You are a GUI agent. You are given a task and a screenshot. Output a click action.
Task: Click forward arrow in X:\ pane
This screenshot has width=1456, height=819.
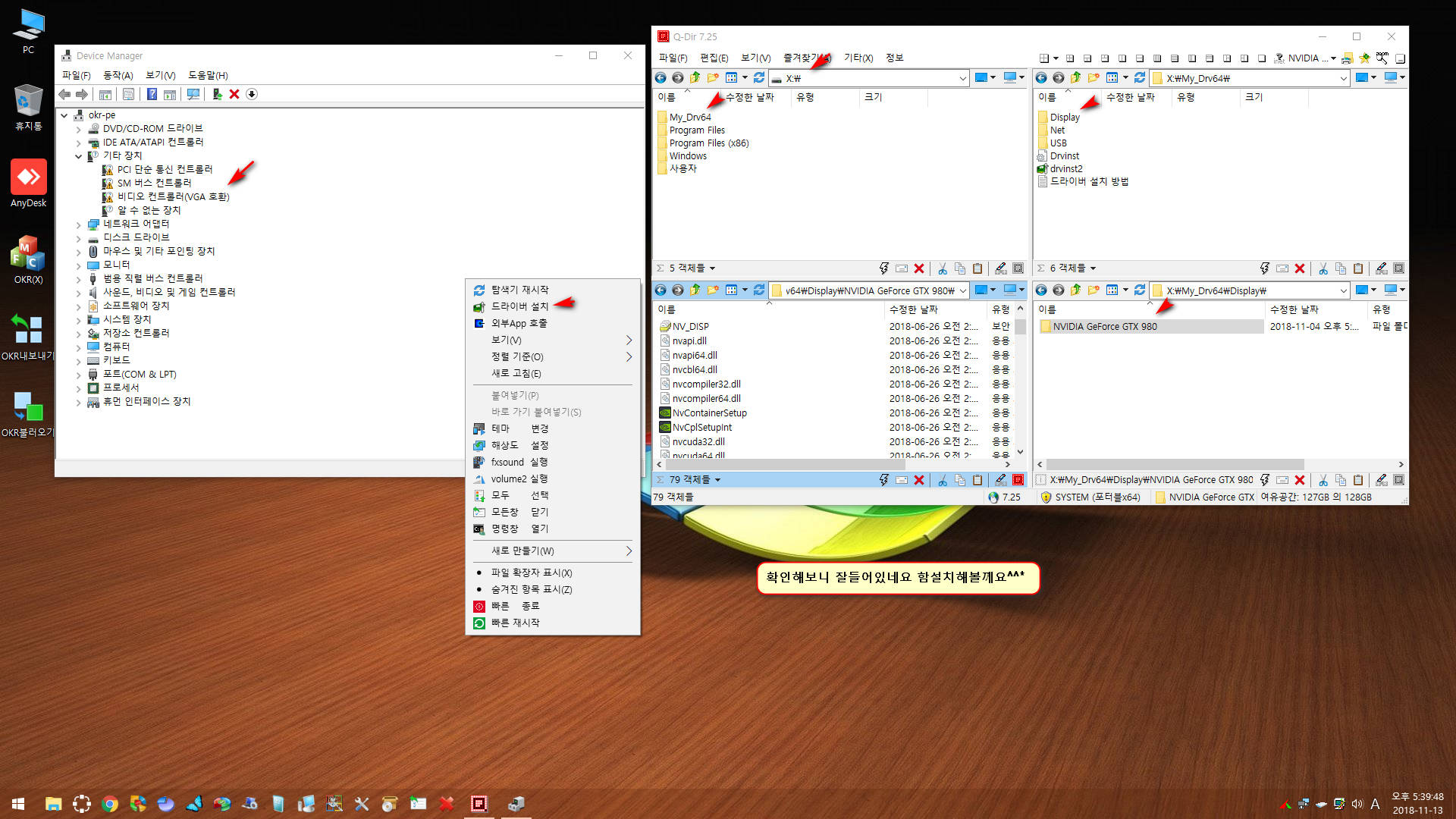pos(678,77)
